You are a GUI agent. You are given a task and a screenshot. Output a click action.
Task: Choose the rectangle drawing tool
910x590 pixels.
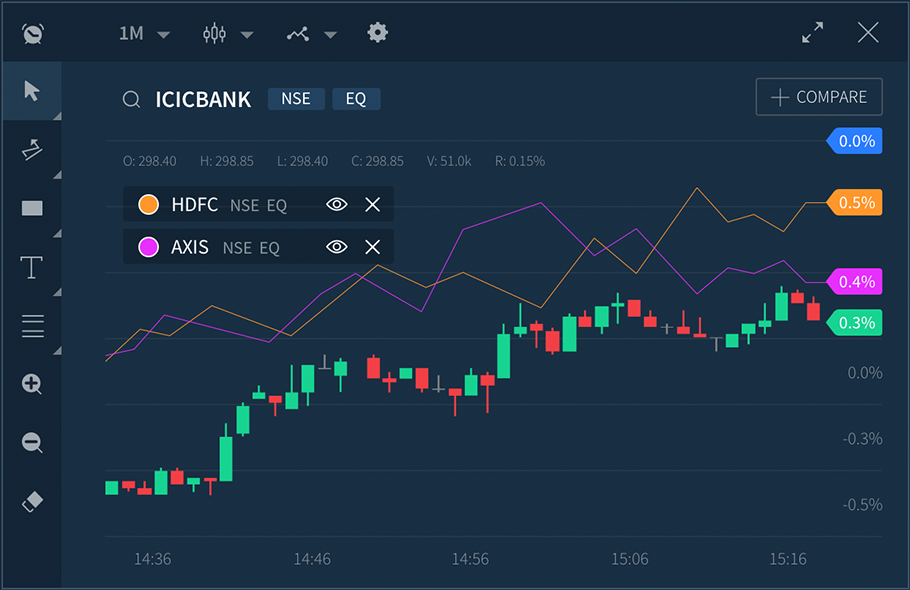[31, 207]
